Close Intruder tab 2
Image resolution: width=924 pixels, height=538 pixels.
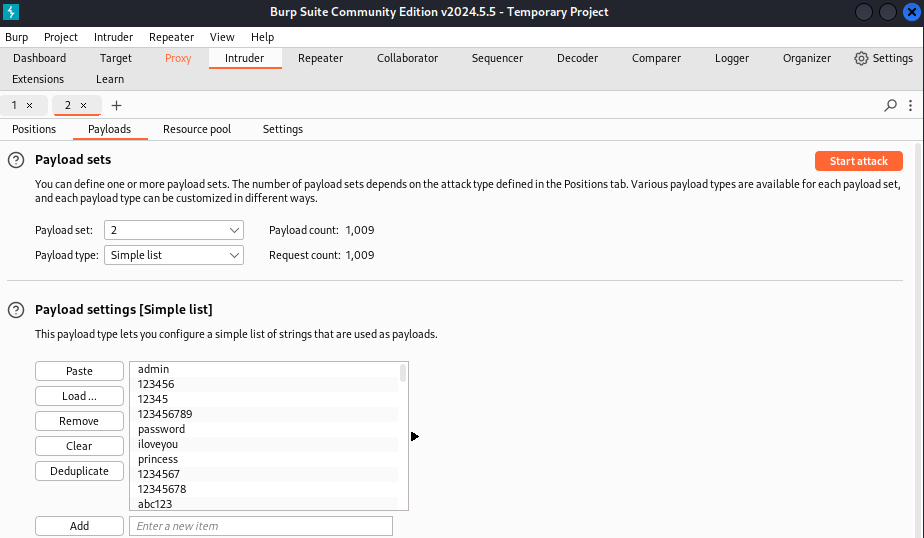tap(83, 105)
